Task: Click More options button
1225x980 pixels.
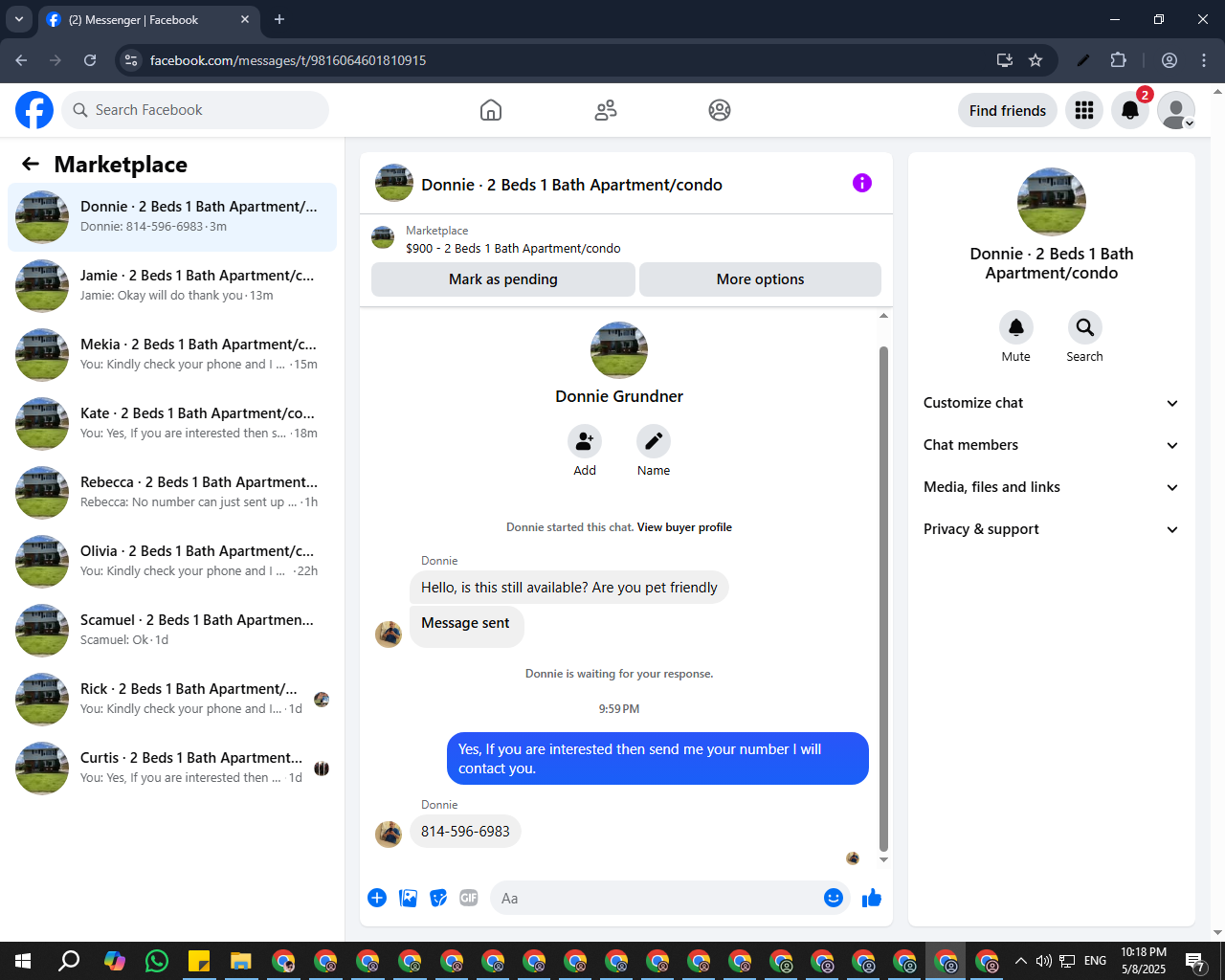Action: pos(760,279)
